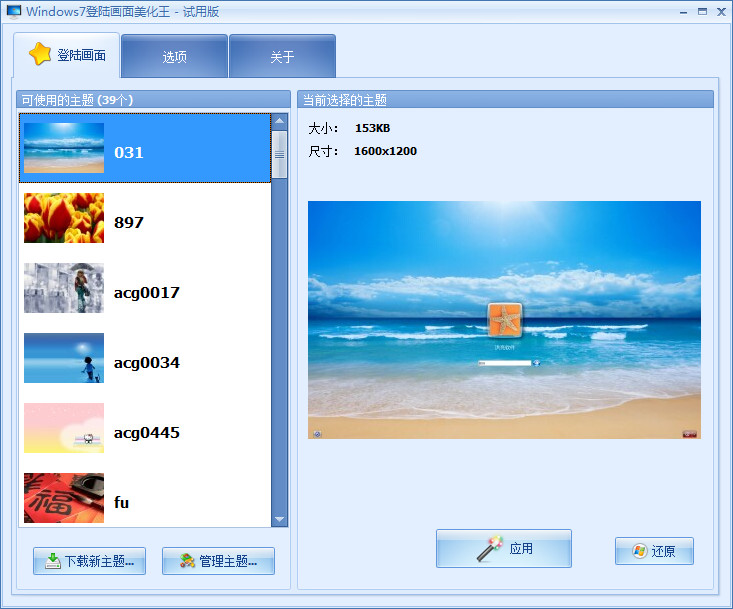This screenshot has width=733, height=609.
Task: Click the red shutdown icon in preview
Action: pos(690,434)
